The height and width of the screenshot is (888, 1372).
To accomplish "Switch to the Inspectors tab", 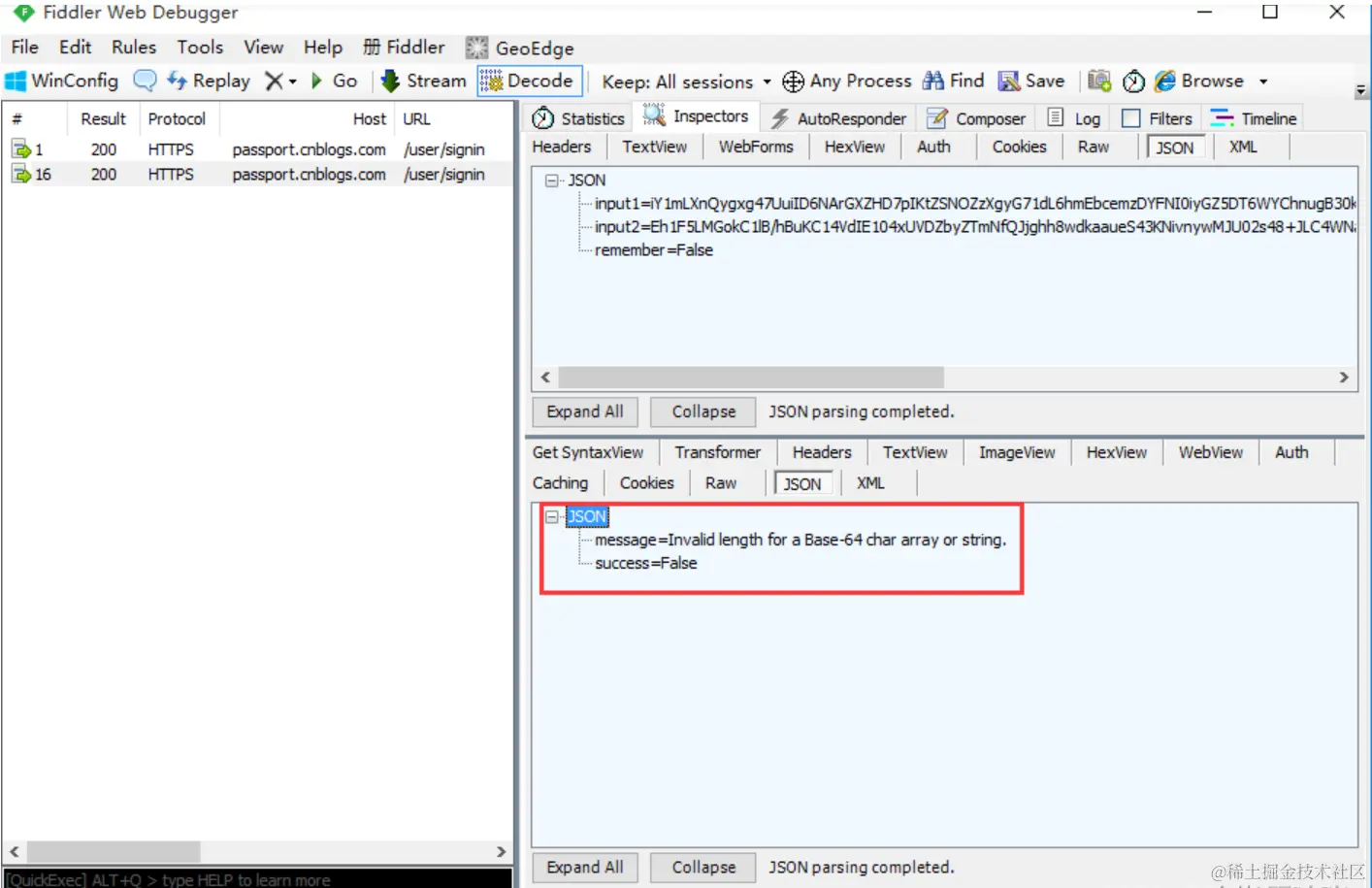I will [x=697, y=116].
